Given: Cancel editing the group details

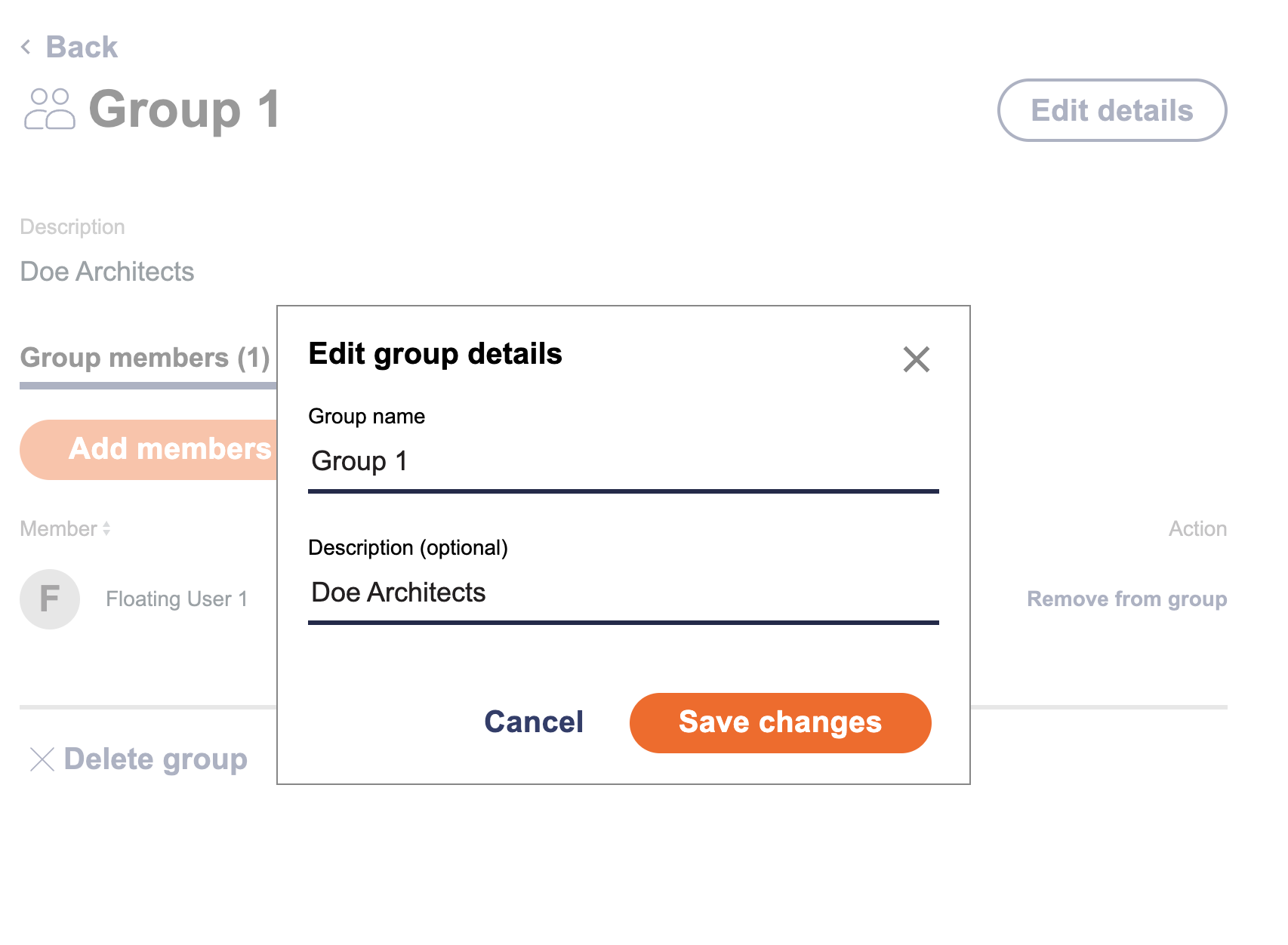Looking at the screenshot, I should click(533, 722).
